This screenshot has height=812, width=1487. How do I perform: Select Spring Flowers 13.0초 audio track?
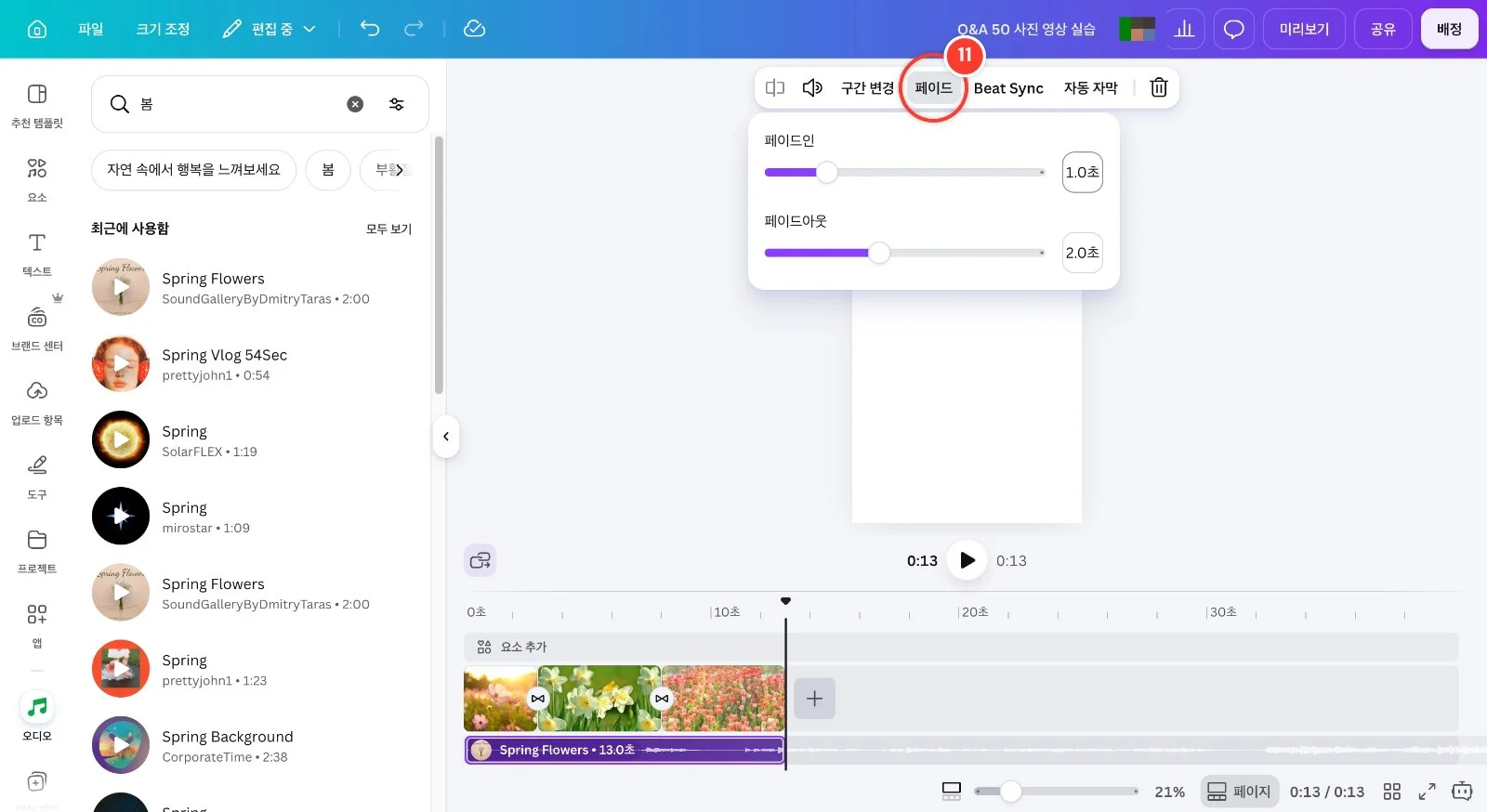click(x=625, y=750)
